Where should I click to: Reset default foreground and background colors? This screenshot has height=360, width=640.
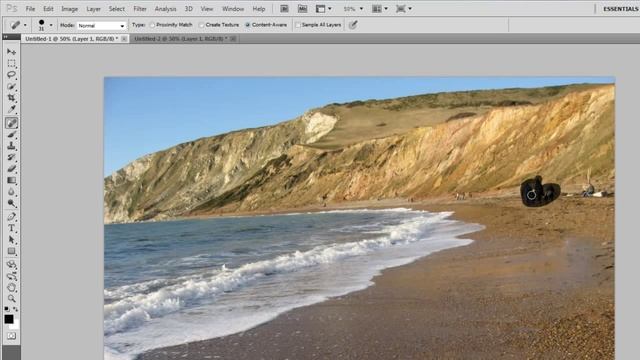click(7, 309)
